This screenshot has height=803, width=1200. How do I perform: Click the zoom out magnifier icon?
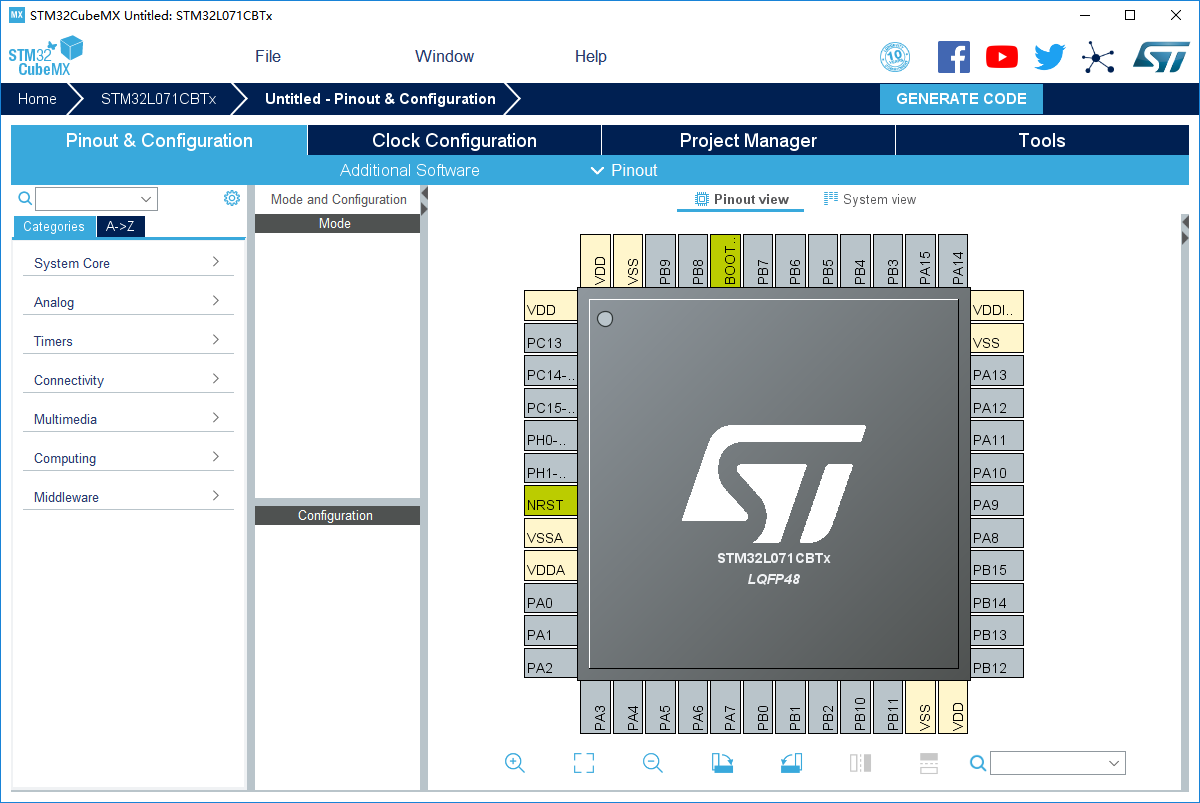tap(653, 763)
